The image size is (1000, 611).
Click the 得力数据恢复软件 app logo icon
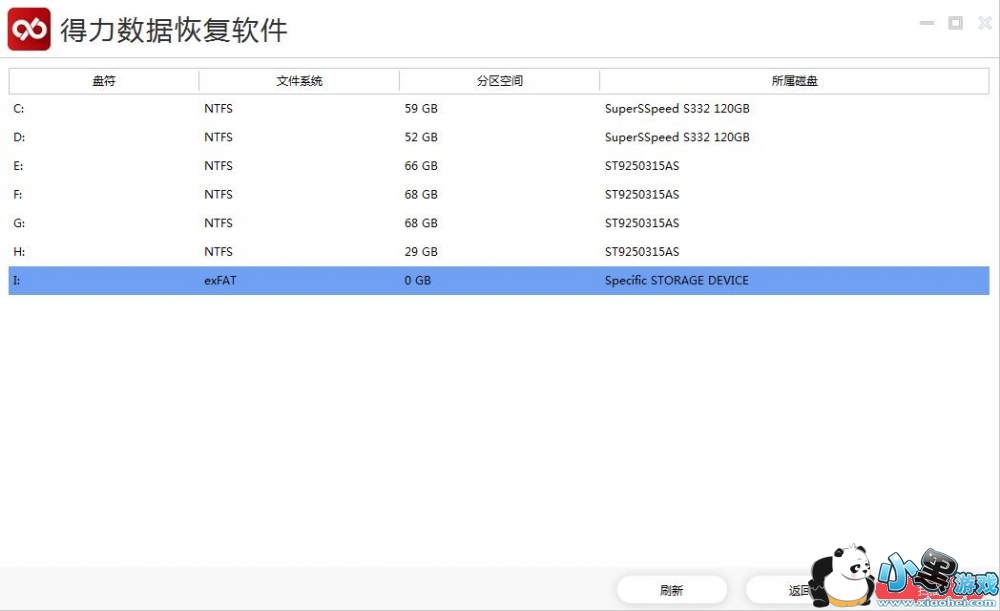click(29, 29)
